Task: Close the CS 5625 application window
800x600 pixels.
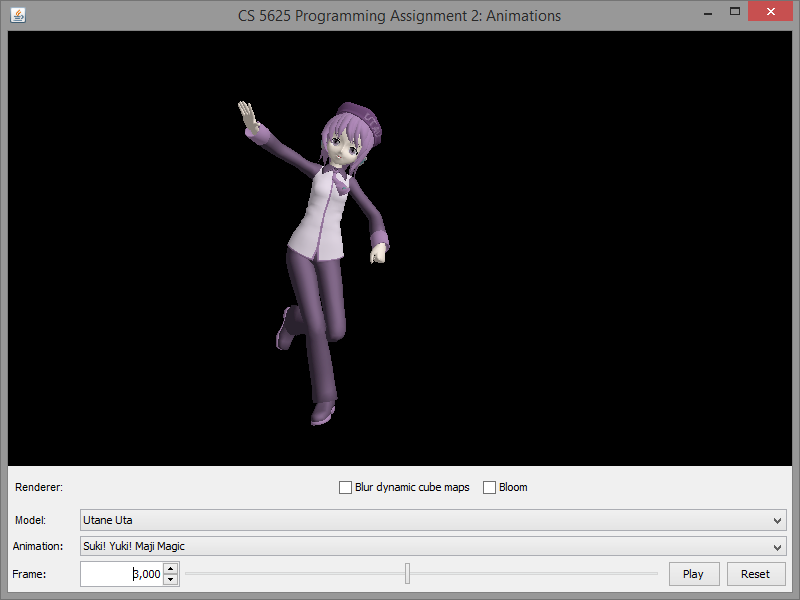Action: [772, 12]
